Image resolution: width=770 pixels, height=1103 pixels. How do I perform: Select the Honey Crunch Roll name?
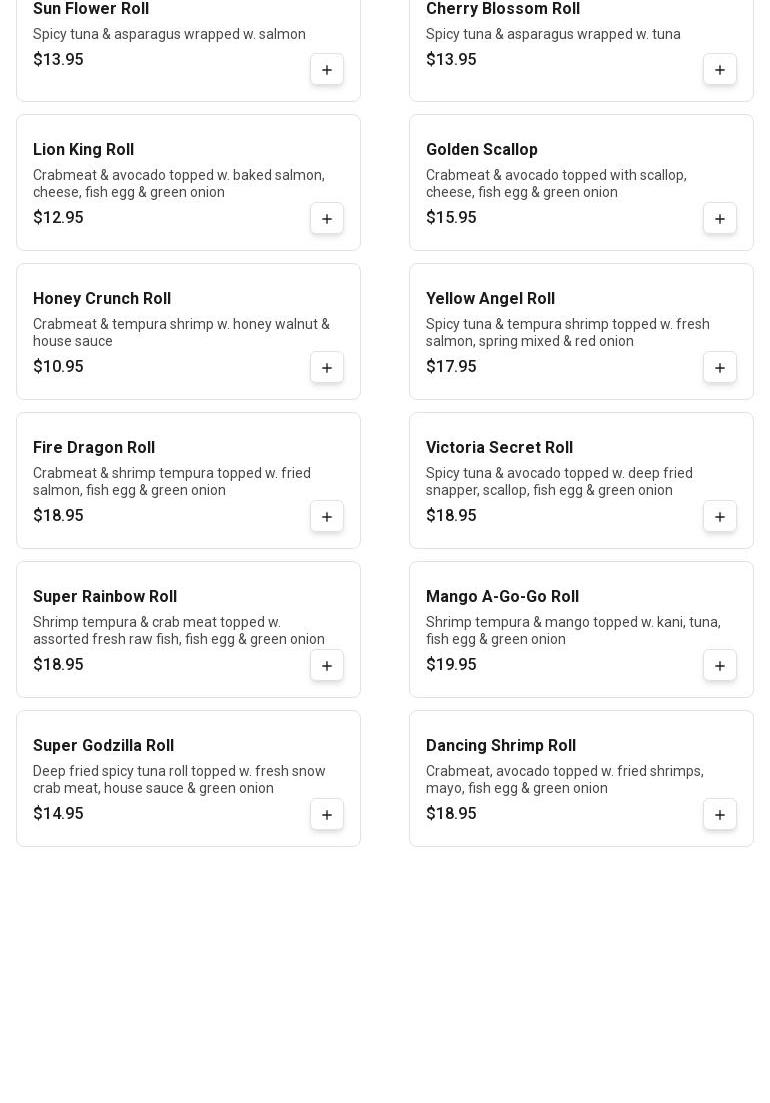pyautogui.click(x=102, y=299)
